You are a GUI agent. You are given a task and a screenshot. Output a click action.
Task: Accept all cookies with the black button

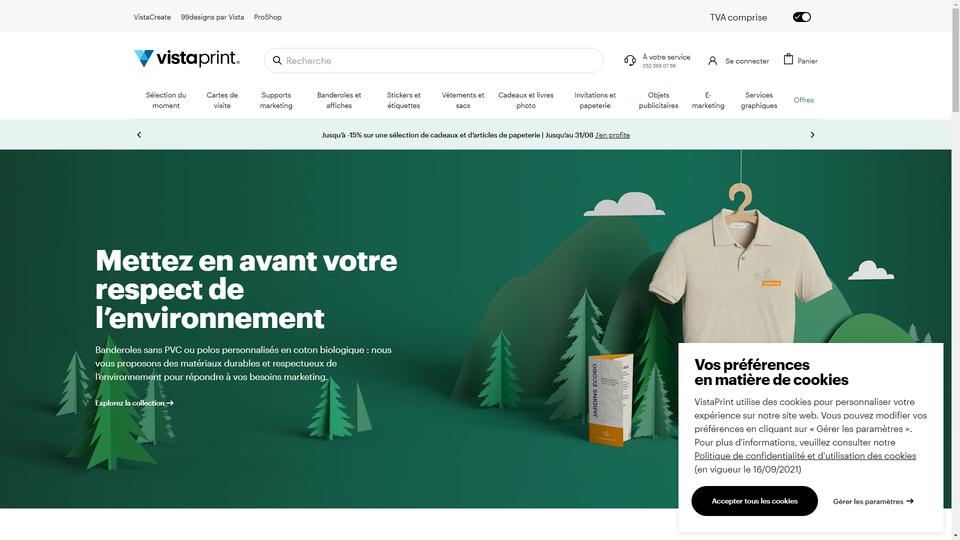754,501
